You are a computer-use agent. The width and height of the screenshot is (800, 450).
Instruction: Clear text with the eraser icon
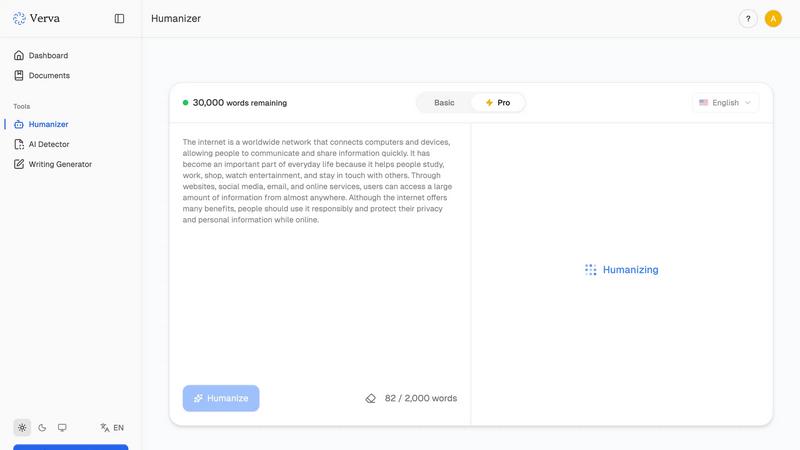[x=370, y=398]
